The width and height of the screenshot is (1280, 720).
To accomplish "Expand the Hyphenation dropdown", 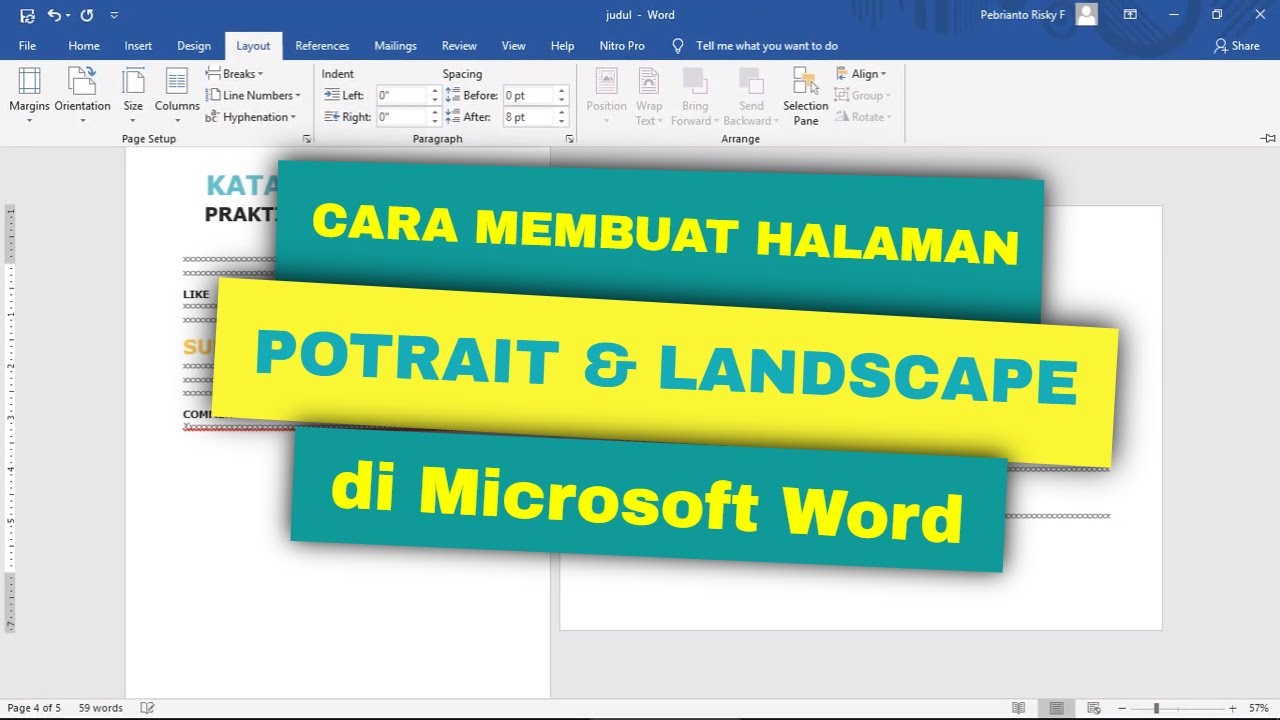I will click(x=250, y=117).
